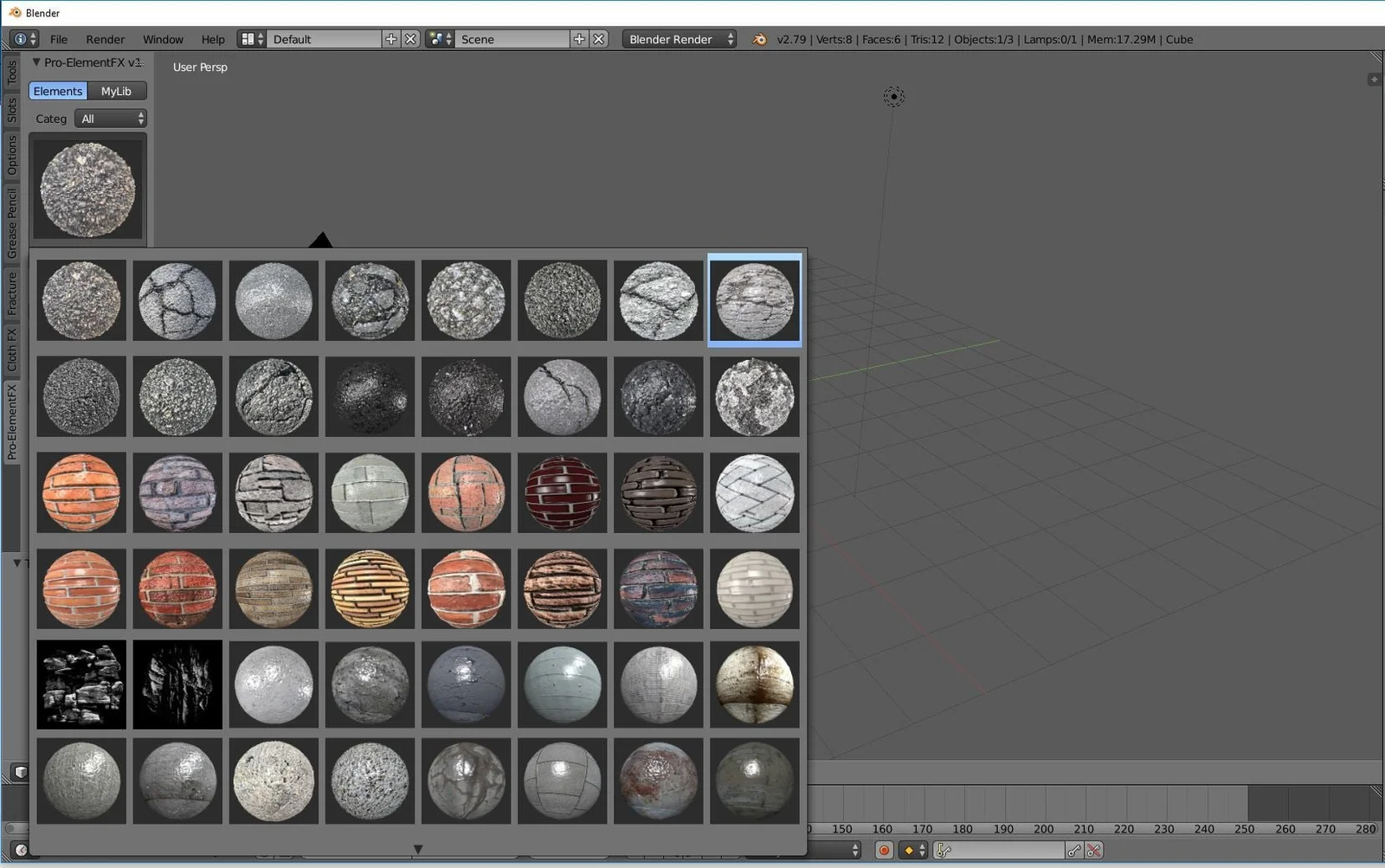
Task: Click the Blender logo splash icon
Action: [759, 39]
